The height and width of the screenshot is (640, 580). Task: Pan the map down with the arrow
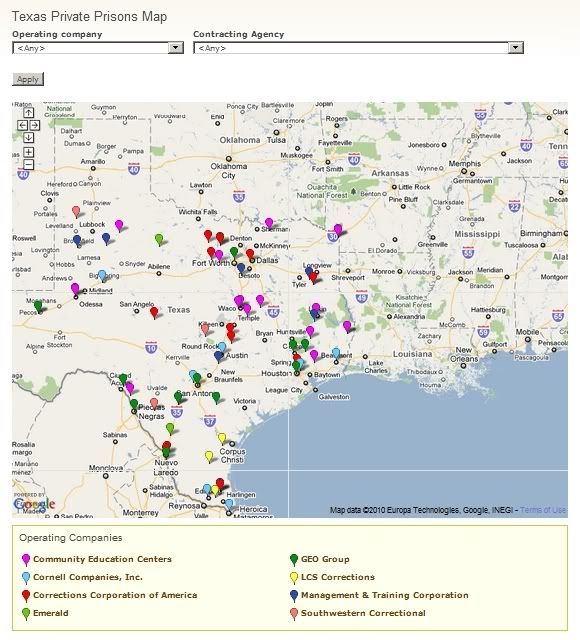(x=29, y=137)
